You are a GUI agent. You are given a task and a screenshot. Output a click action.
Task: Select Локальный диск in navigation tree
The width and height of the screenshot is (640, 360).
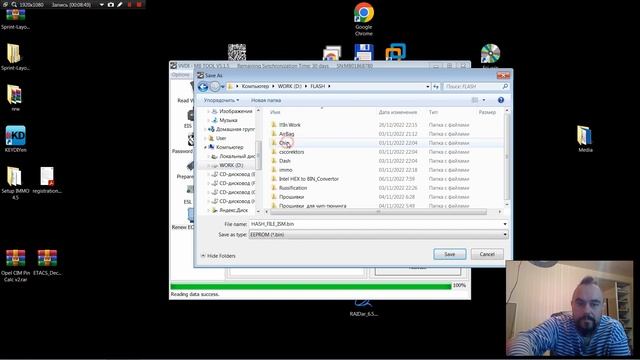pyautogui.click(x=237, y=156)
